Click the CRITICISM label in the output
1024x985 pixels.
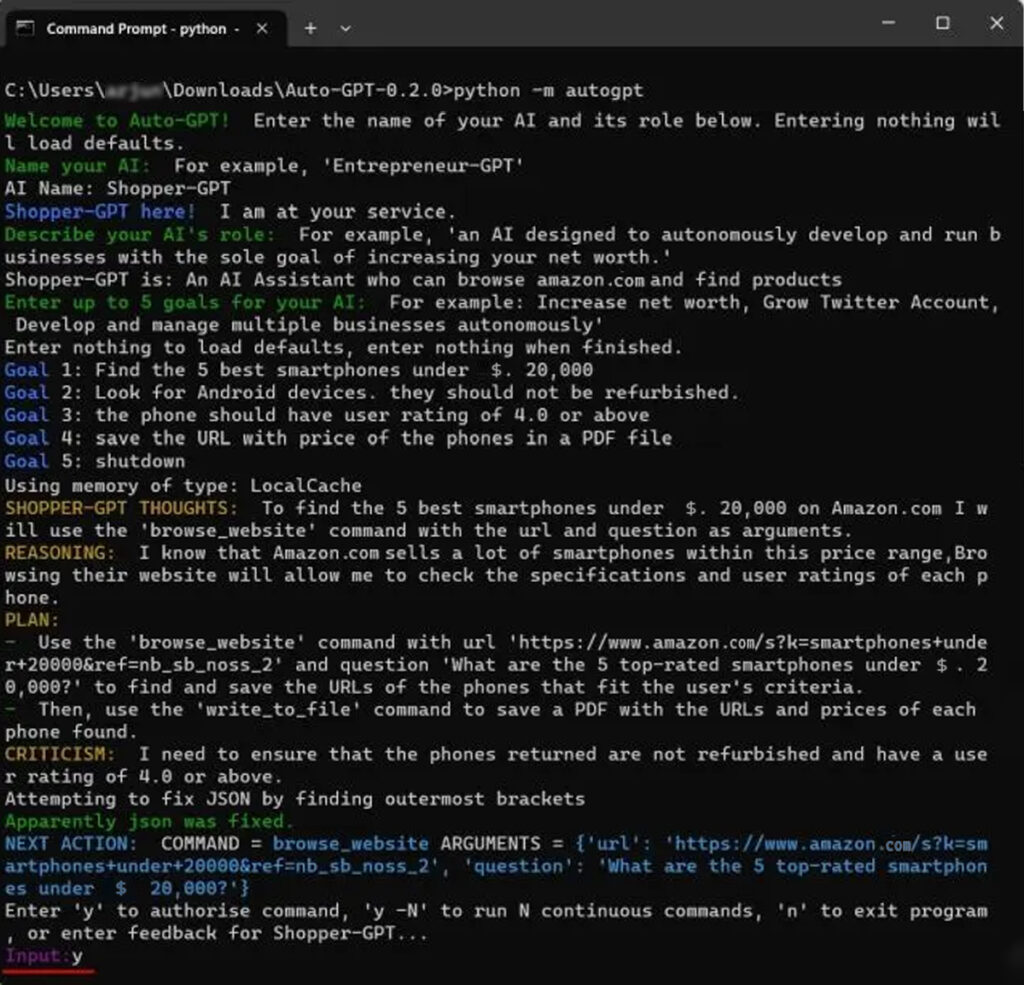tap(56, 754)
